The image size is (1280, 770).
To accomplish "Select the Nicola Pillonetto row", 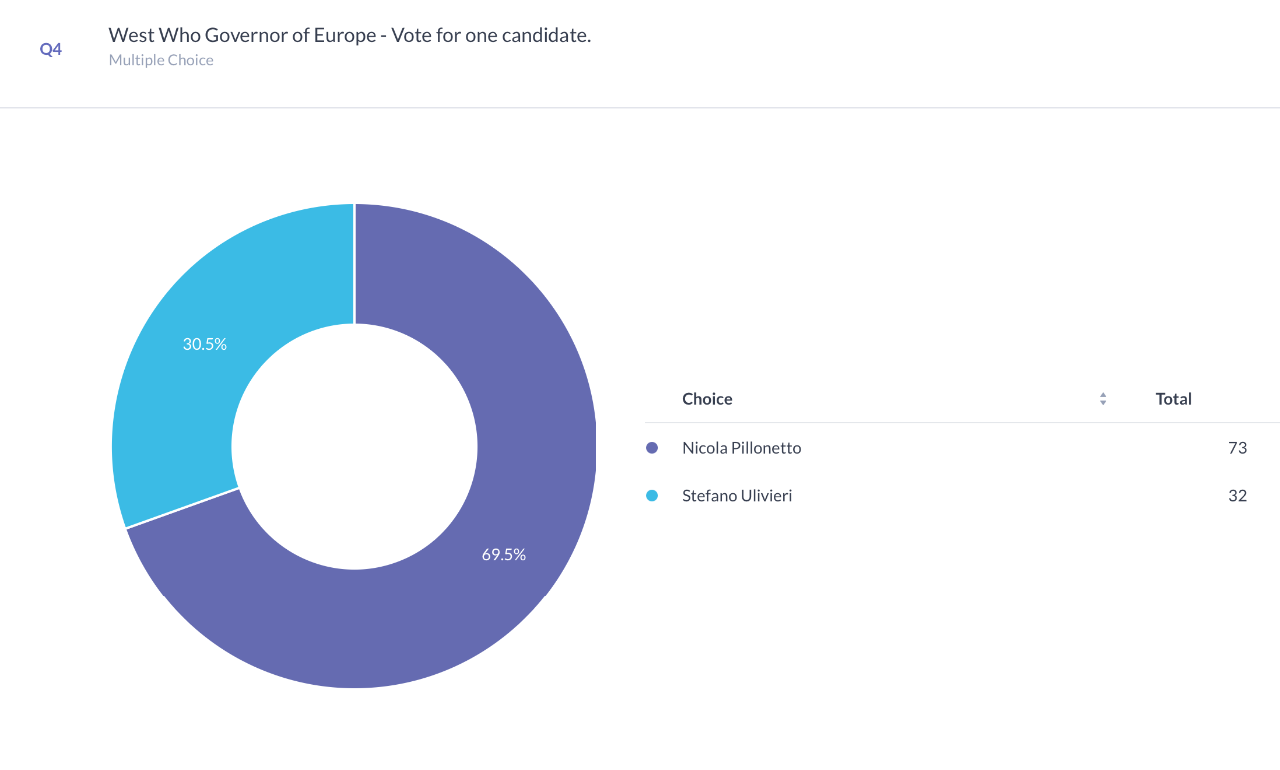I will coord(962,448).
